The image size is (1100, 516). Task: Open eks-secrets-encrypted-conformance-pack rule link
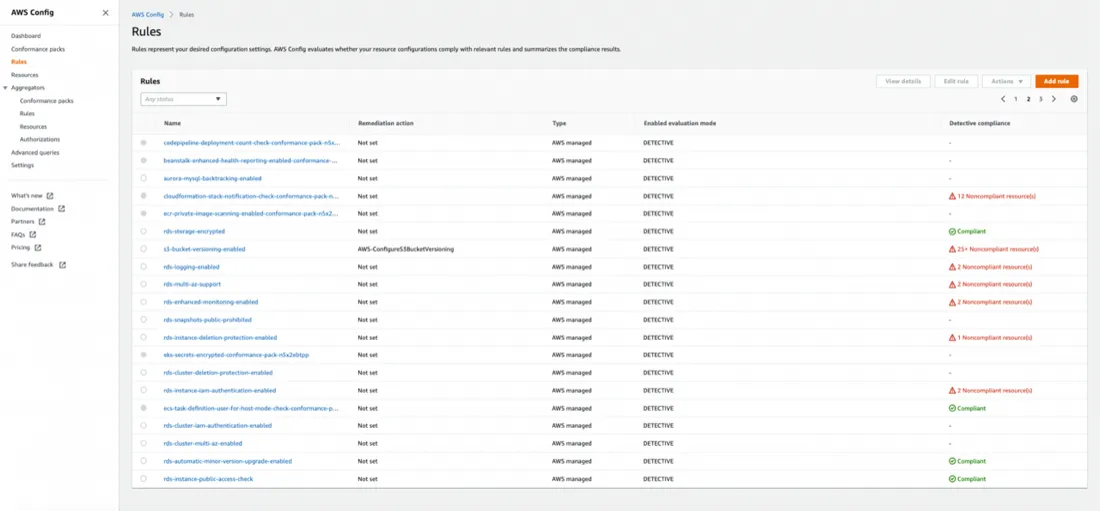(236, 355)
